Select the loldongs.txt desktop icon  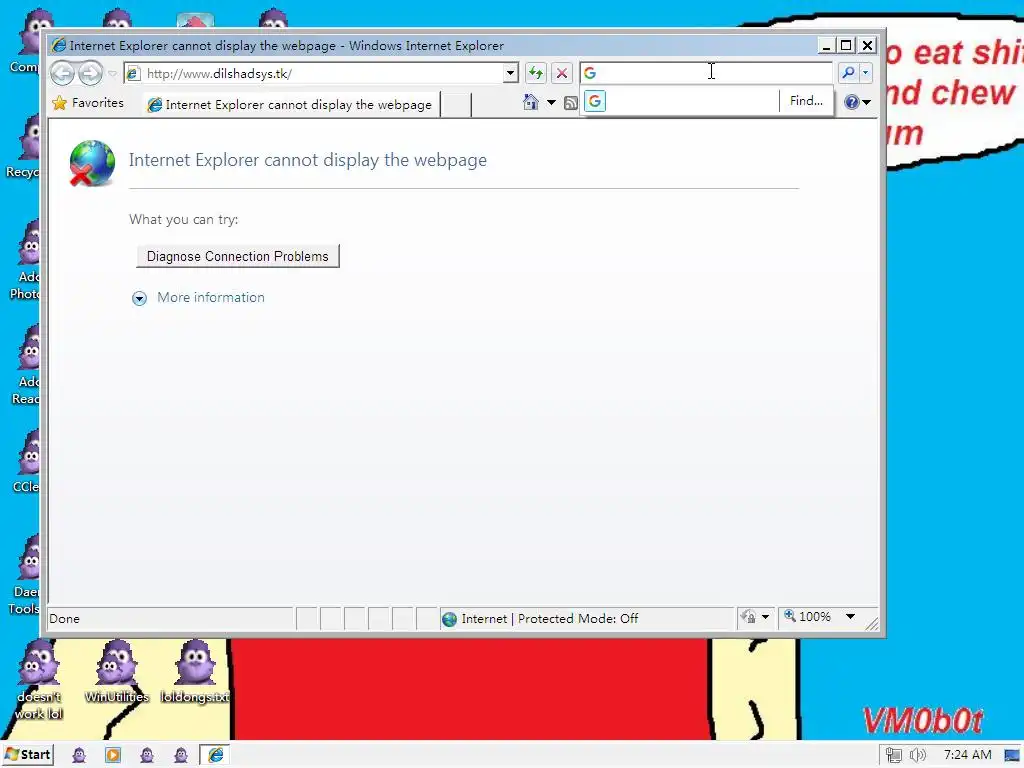tap(195, 672)
